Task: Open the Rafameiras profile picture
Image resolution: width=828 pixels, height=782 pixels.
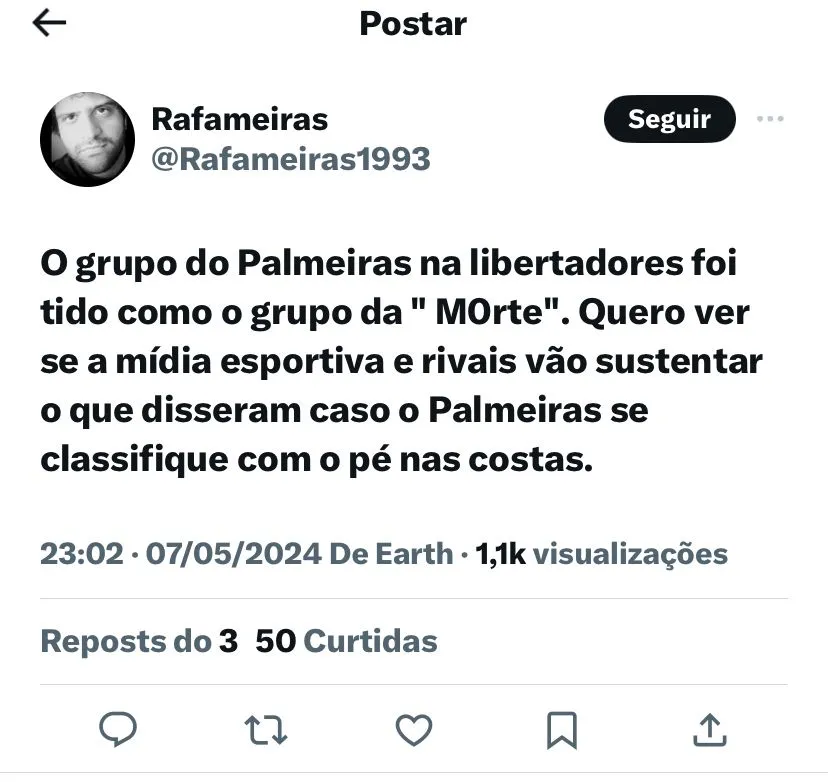Action: point(87,139)
